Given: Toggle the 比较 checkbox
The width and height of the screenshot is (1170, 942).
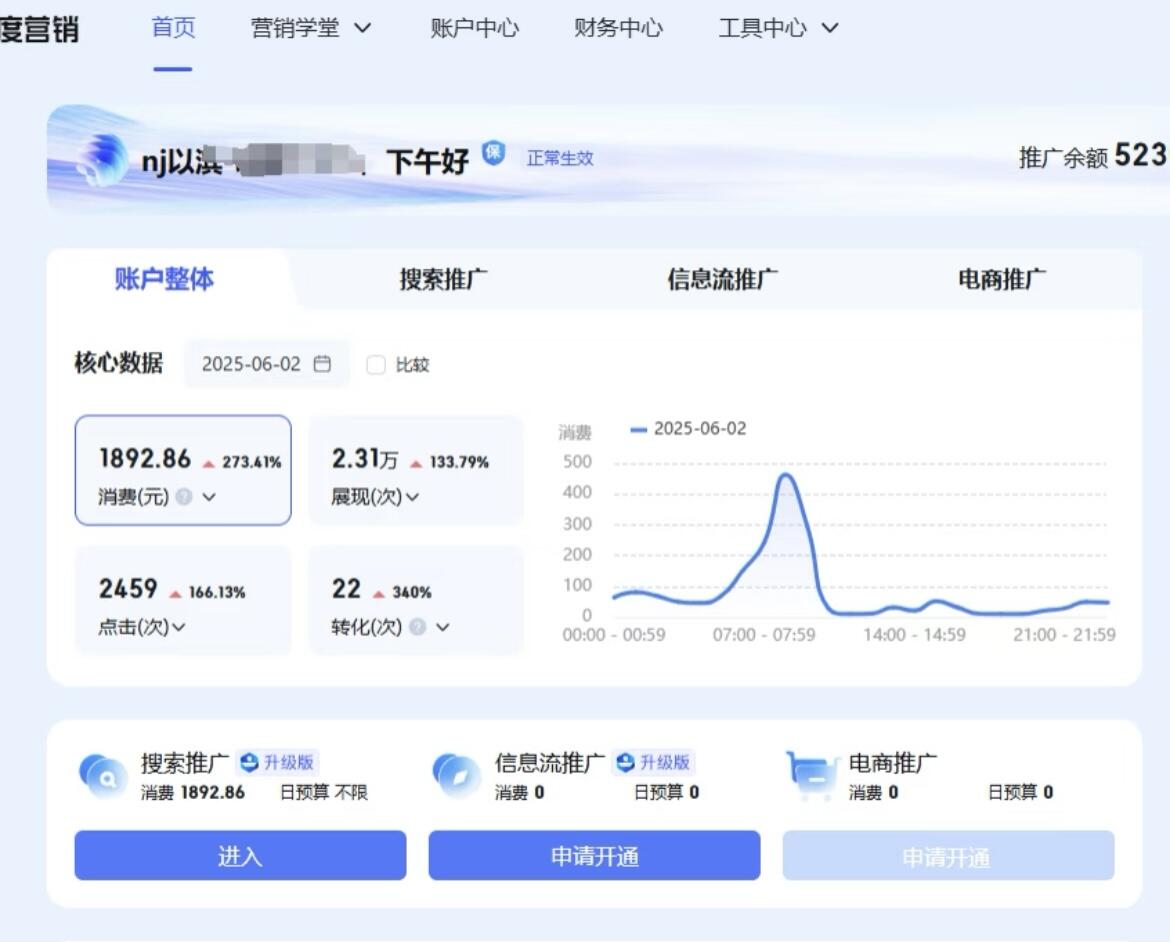Looking at the screenshot, I should coord(376,364).
